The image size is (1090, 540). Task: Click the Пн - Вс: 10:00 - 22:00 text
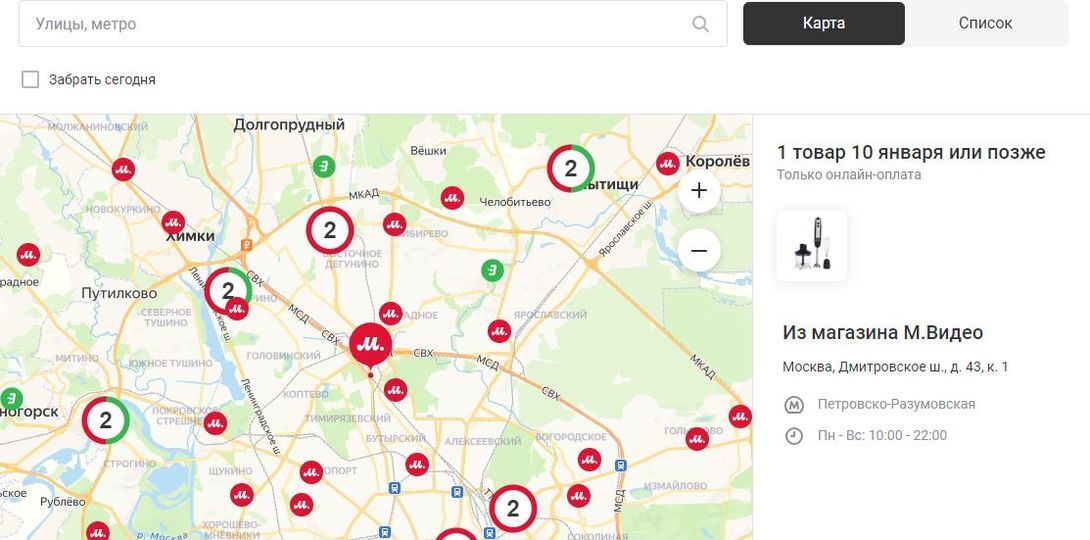[882, 436]
